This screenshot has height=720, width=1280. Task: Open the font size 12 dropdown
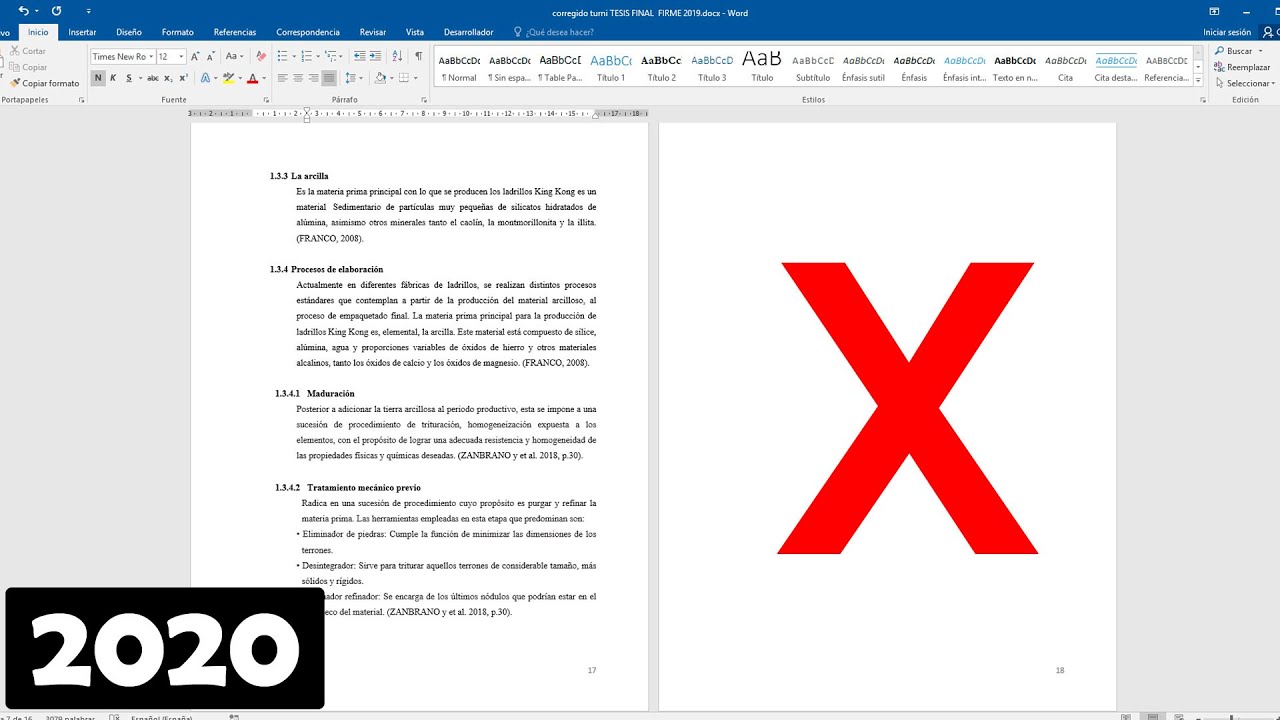pyautogui.click(x=181, y=57)
